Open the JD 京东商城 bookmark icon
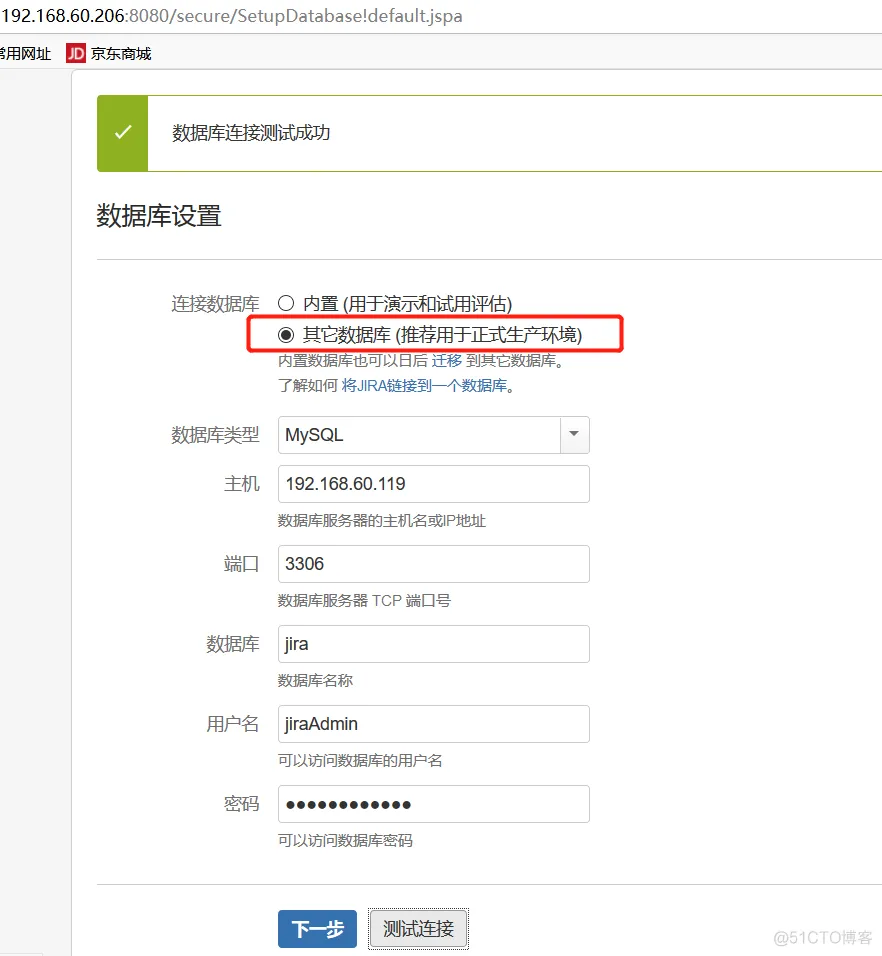Viewport: 882px width, 956px height. (x=76, y=54)
